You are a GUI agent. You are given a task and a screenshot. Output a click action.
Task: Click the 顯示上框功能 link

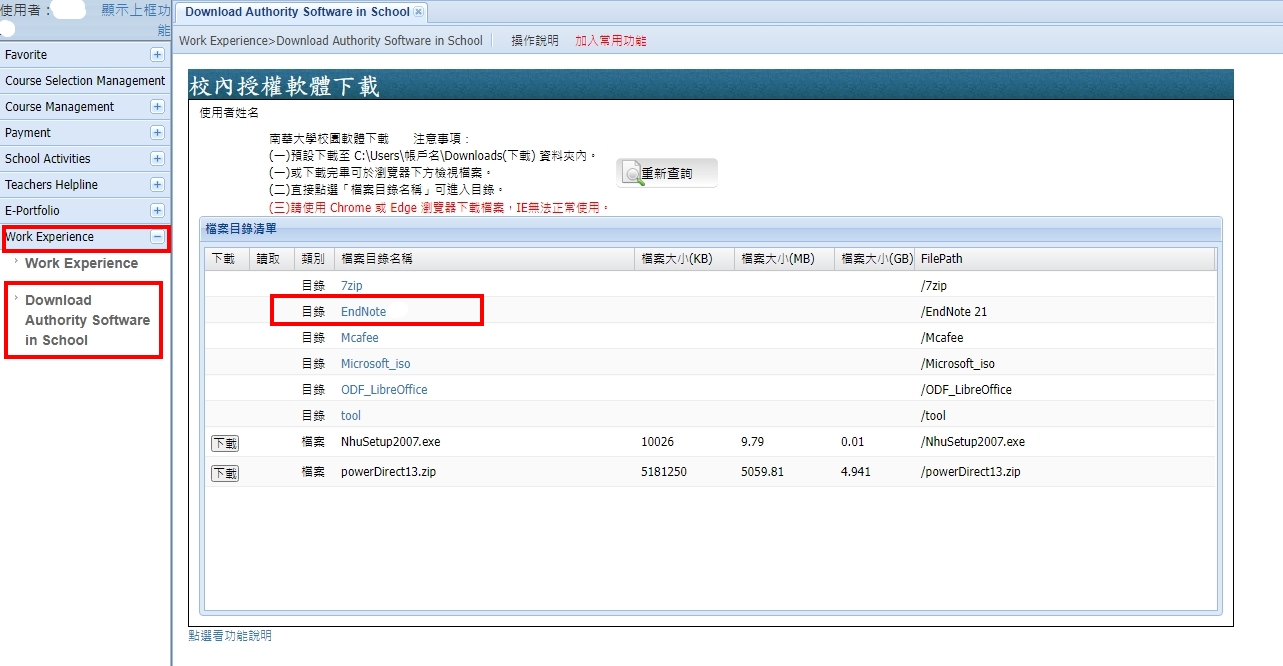[136, 19]
